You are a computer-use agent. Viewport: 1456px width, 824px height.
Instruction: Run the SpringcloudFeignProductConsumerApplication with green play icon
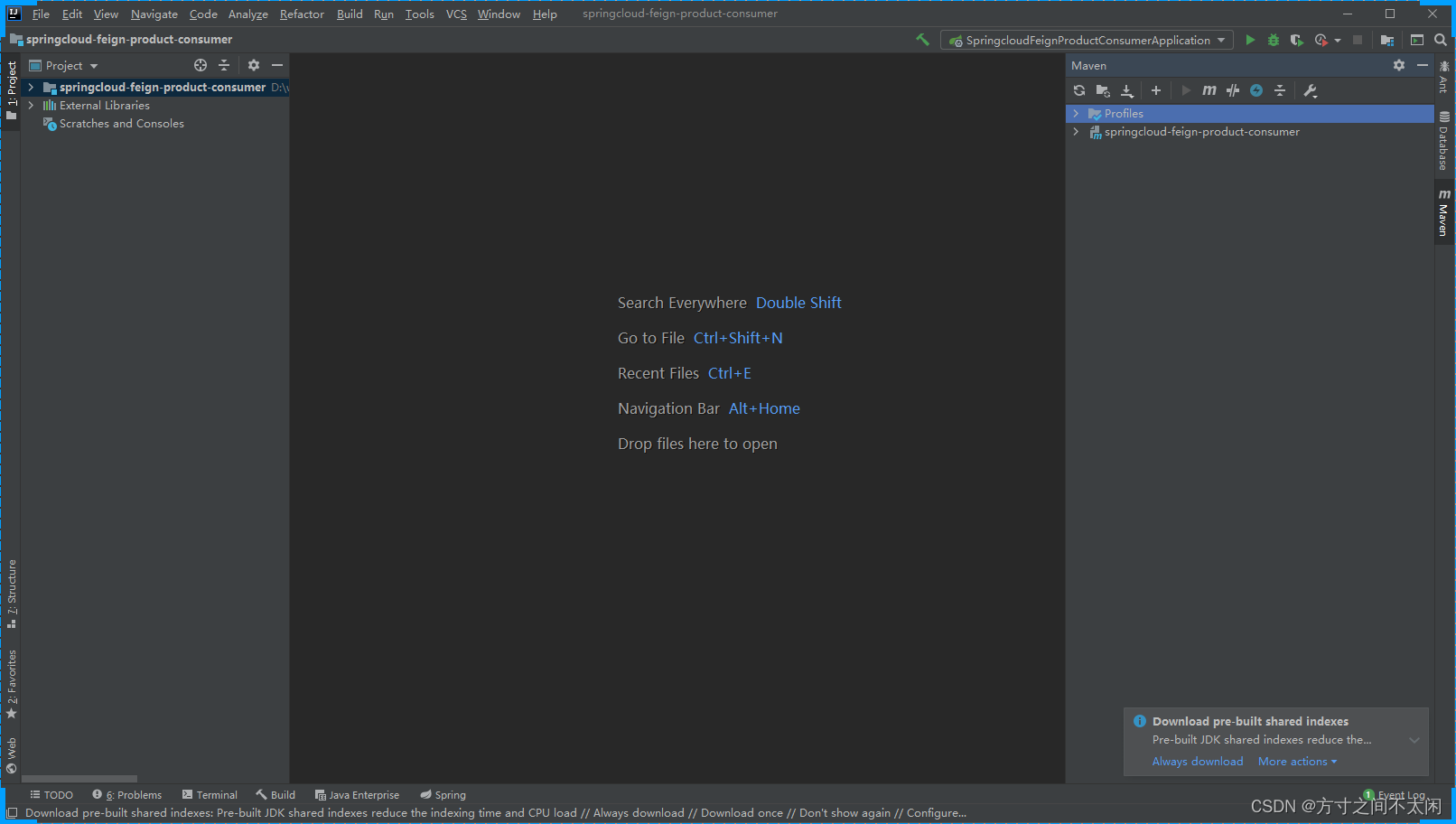click(1250, 40)
